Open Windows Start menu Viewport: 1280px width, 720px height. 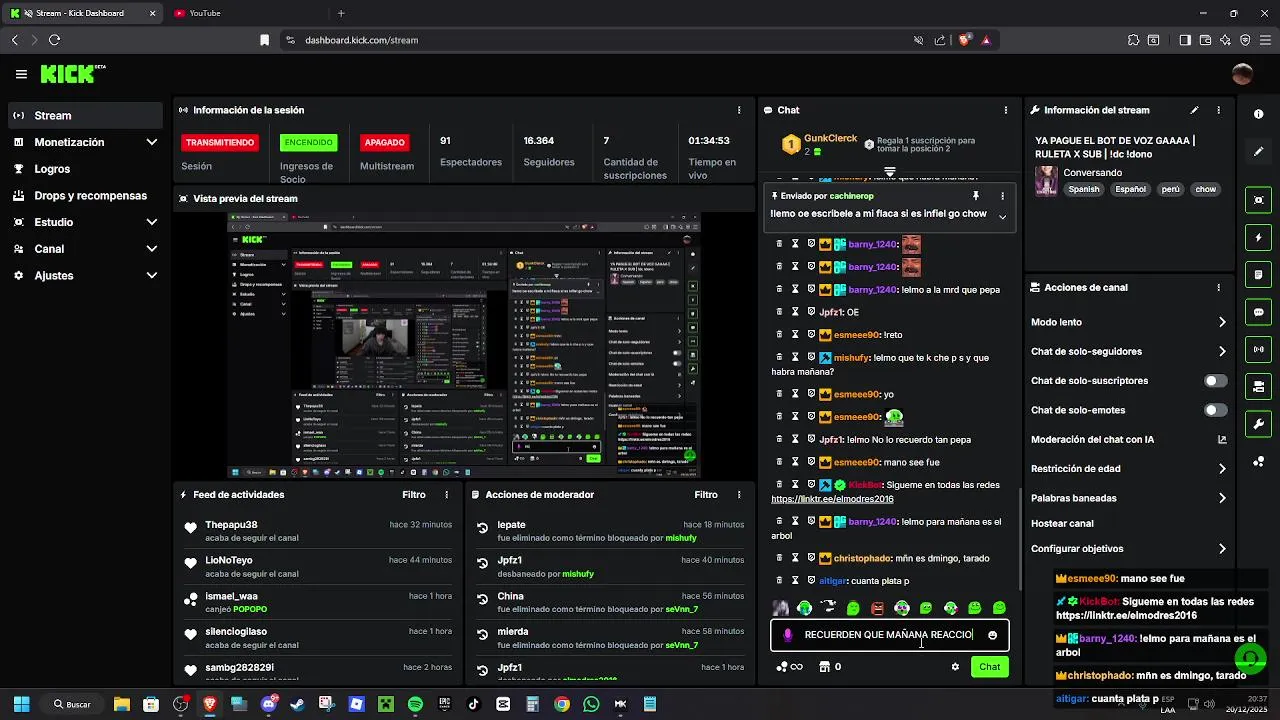coord(21,704)
